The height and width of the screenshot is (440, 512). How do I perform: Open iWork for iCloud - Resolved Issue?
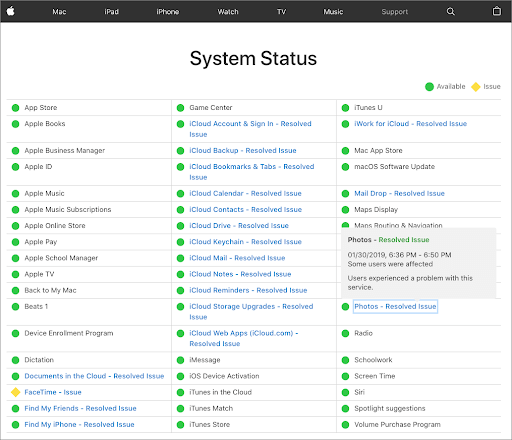(x=410, y=124)
